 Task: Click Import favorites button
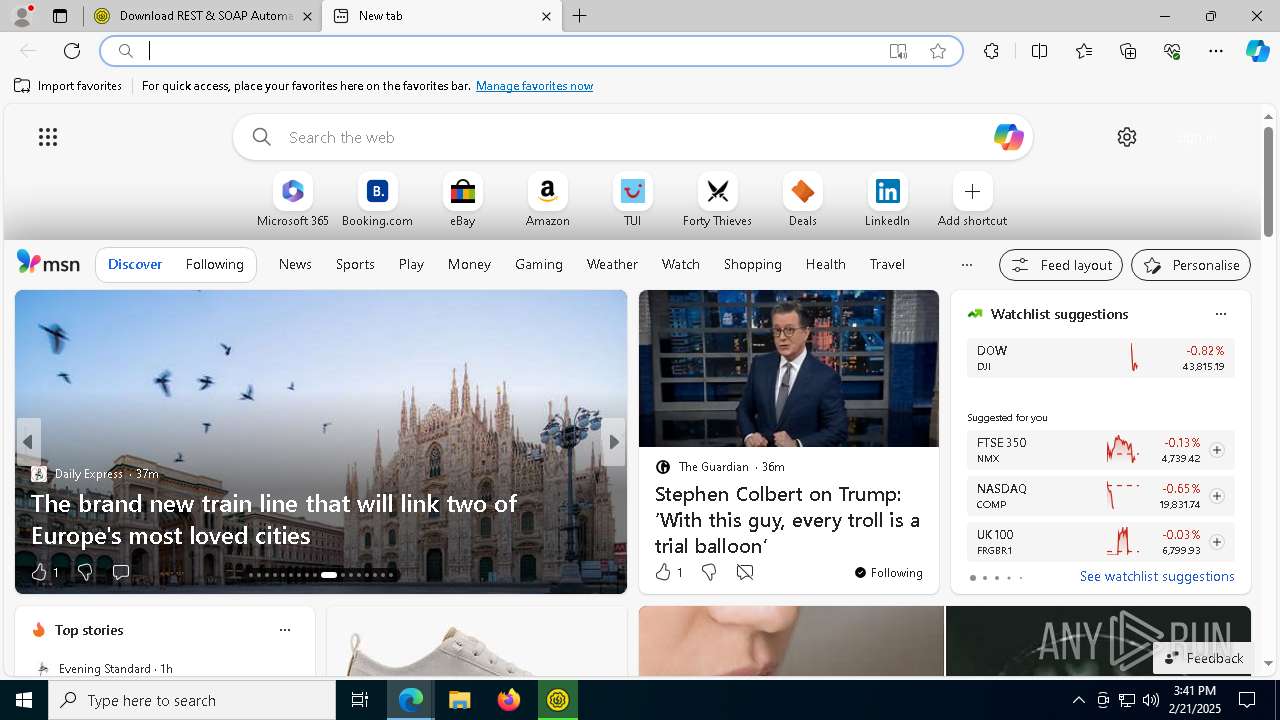click(x=68, y=86)
